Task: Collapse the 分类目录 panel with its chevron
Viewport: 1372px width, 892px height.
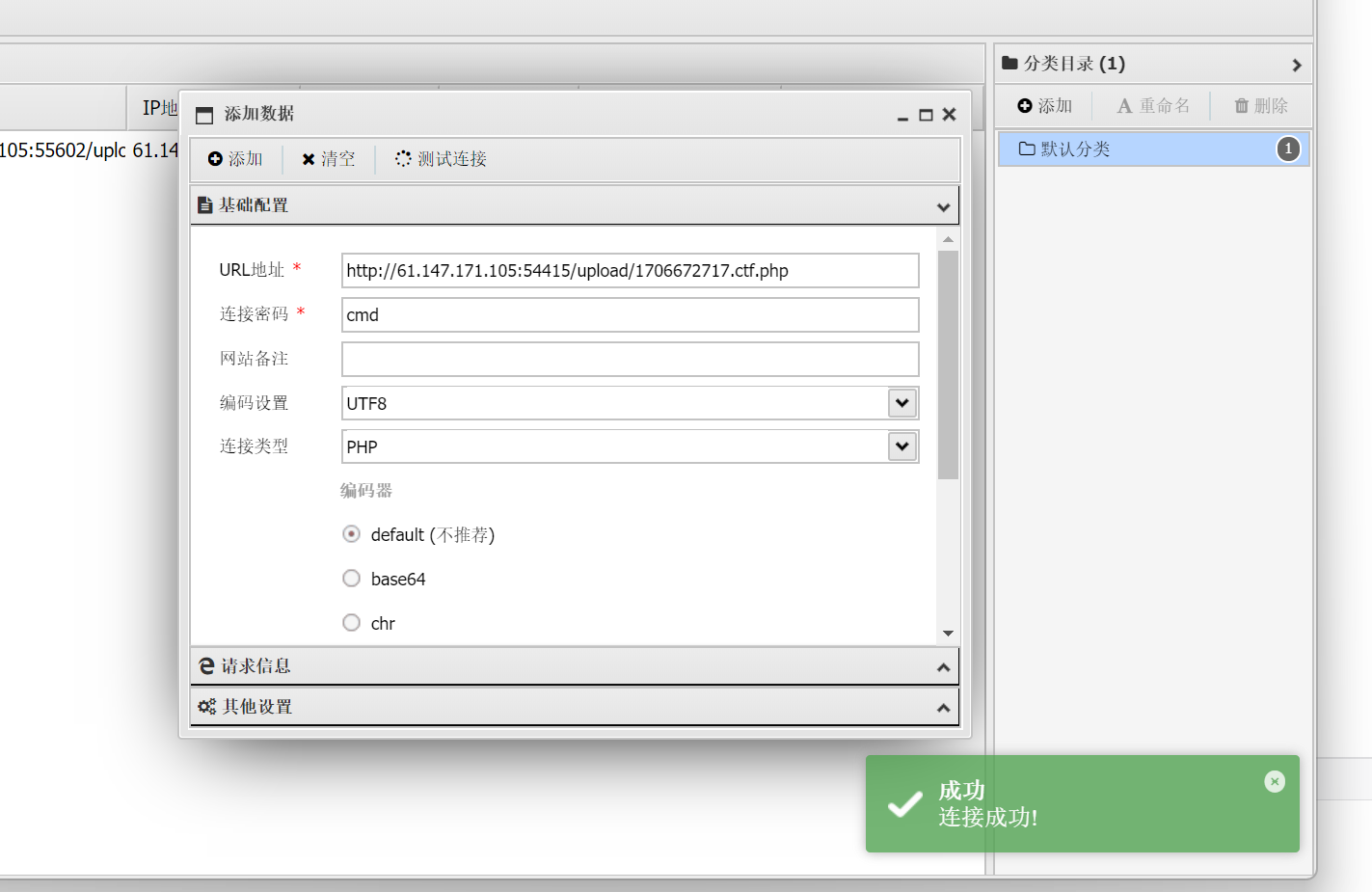Action: 1297,65
